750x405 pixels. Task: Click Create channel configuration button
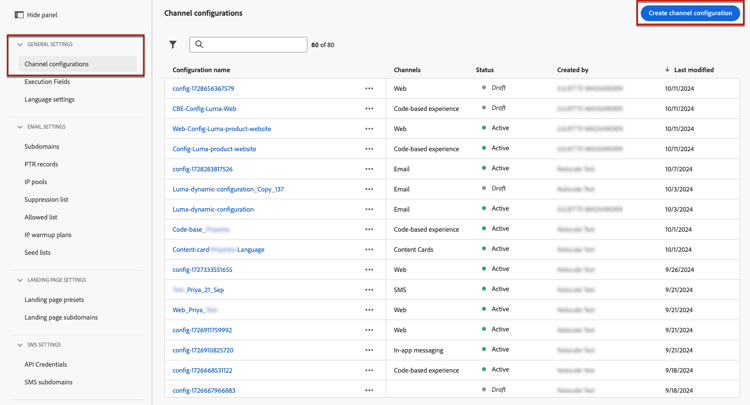(x=690, y=13)
